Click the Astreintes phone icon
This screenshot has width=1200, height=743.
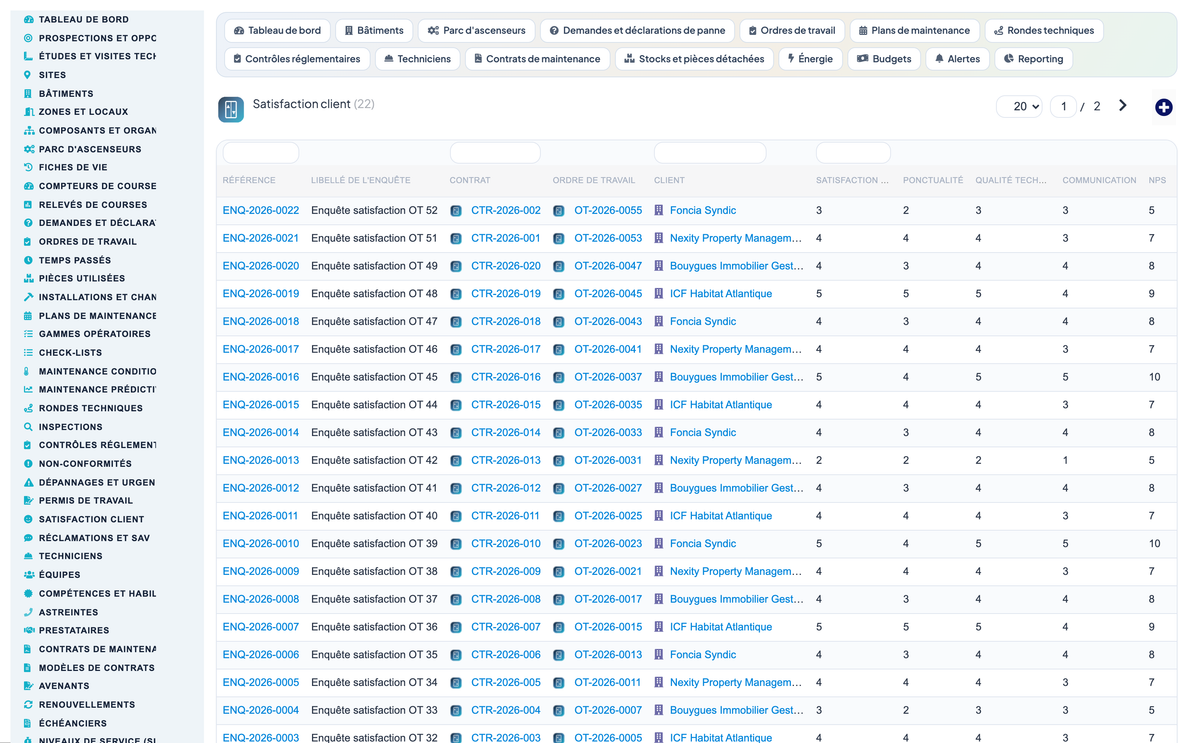[x=28, y=612]
